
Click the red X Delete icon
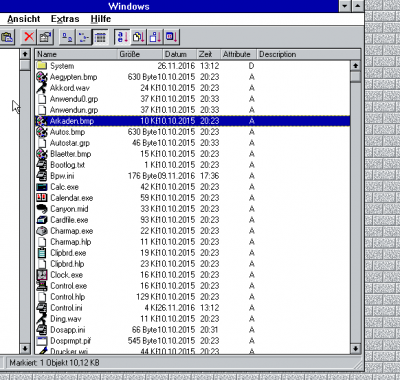point(29,37)
